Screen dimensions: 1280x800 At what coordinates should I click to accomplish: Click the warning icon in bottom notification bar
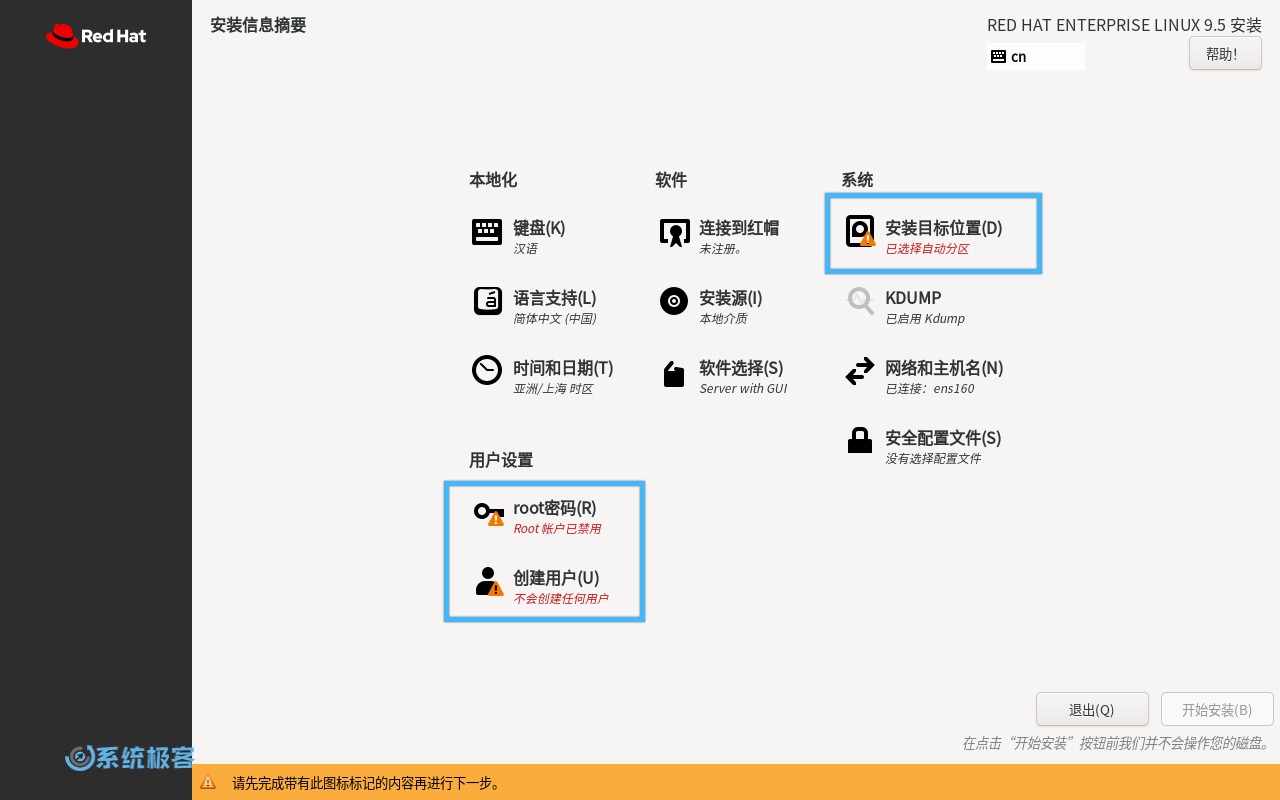(x=208, y=783)
